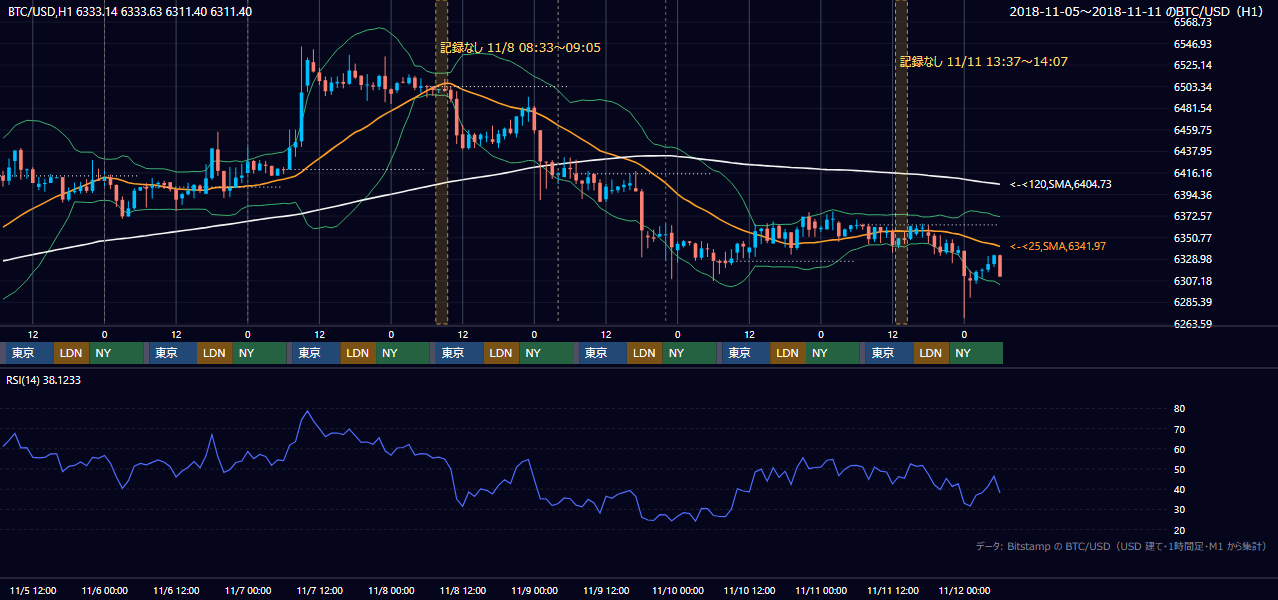The image size is (1278, 600).
Task: Click price axis value 6416.16
Action: click(1193, 173)
